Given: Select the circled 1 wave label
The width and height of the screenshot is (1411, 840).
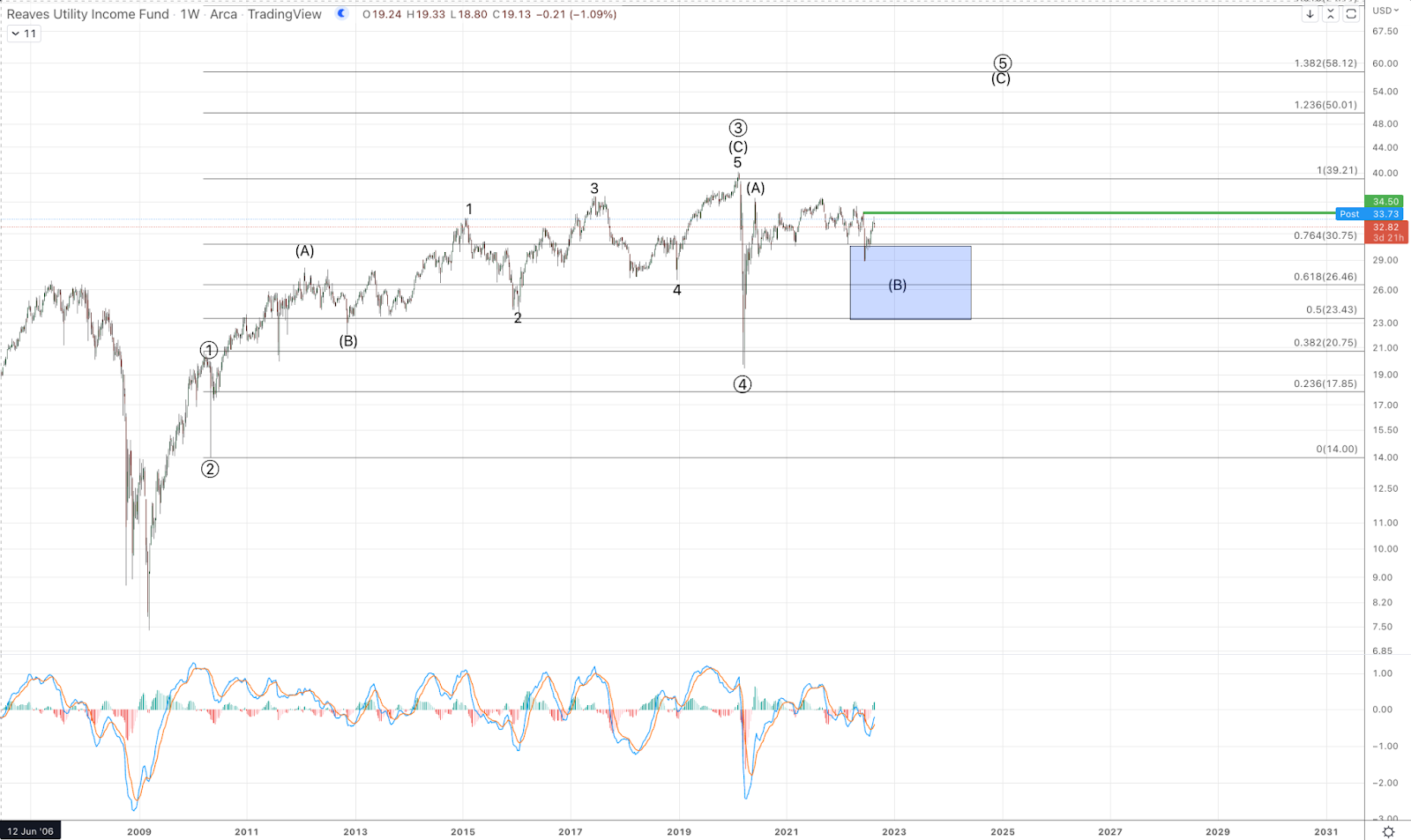Looking at the screenshot, I should click(x=209, y=350).
